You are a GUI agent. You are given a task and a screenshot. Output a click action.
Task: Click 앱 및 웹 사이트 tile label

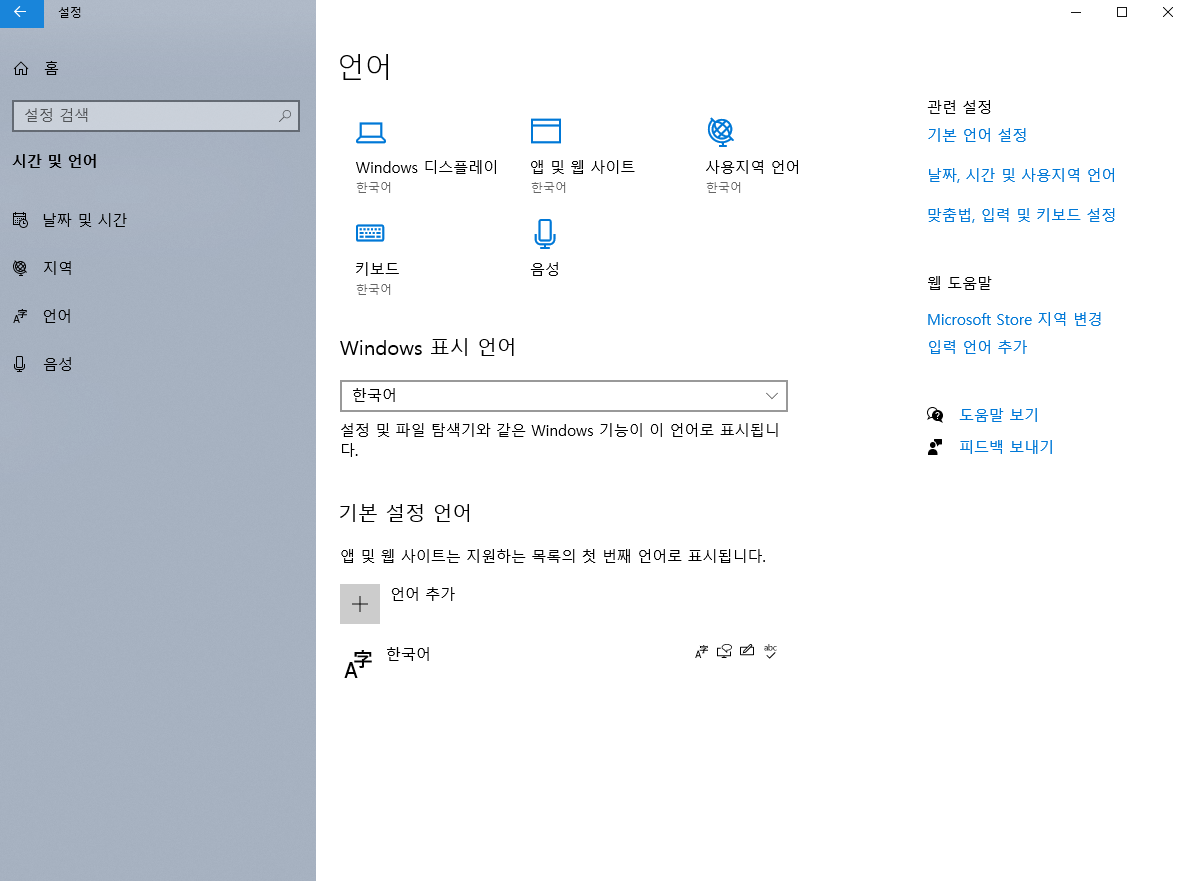pos(582,167)
